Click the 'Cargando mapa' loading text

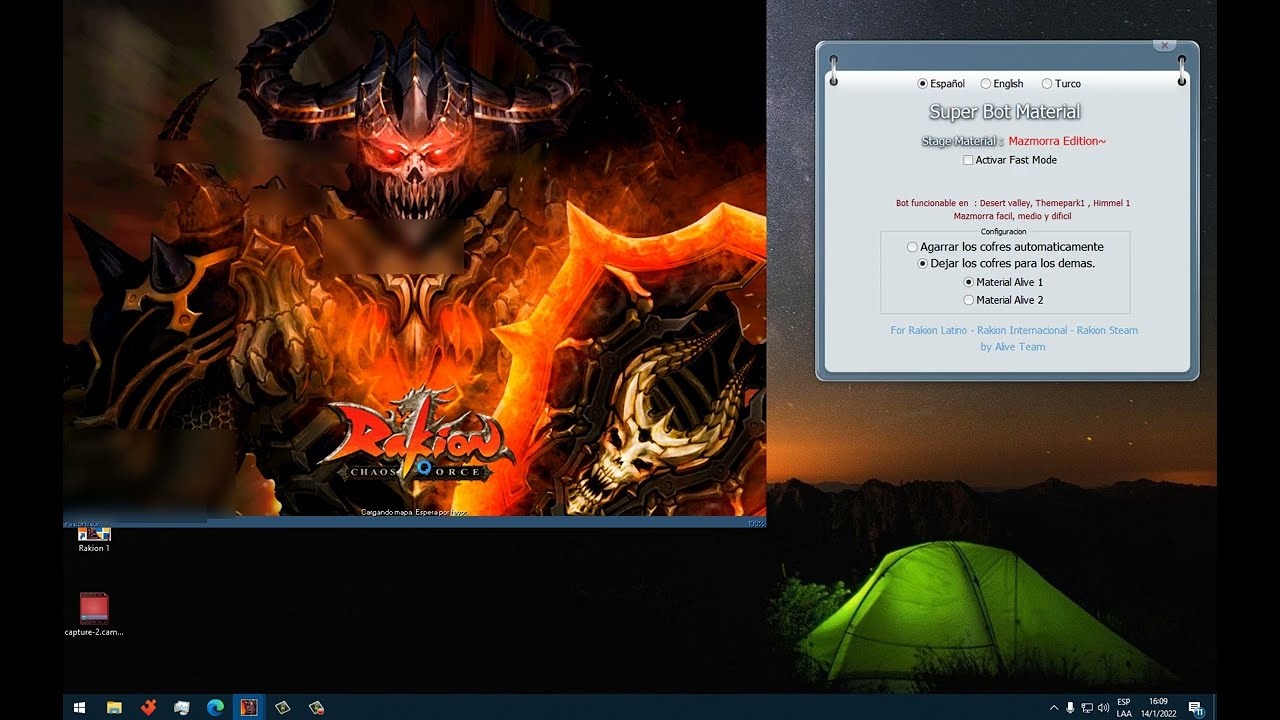(x=414, y=512)
